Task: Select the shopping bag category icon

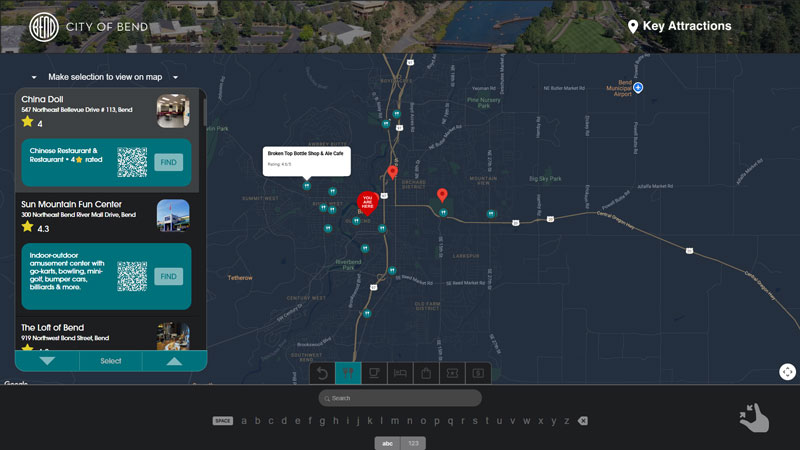Action: point(426,373)
